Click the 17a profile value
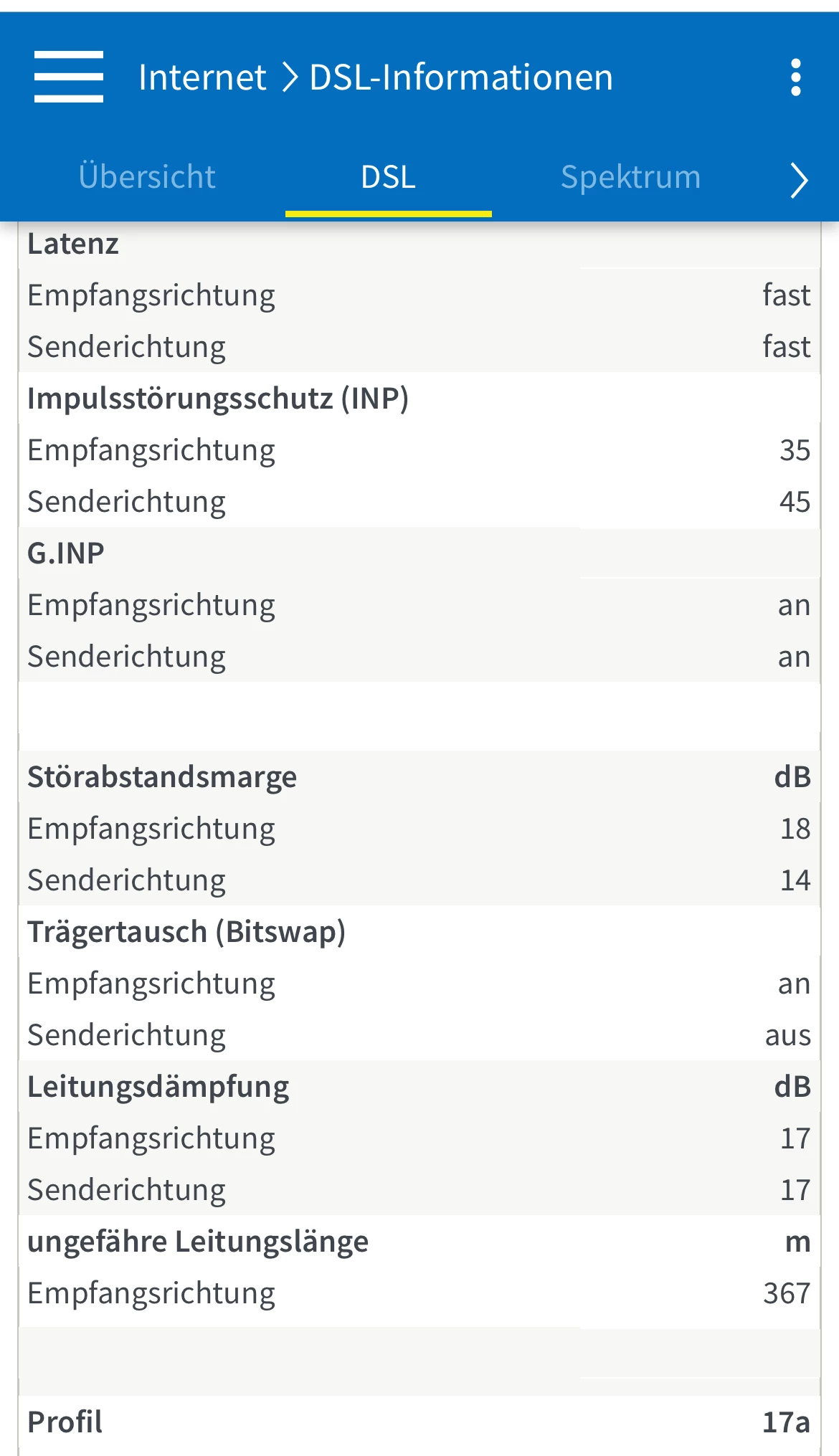This screenshot has width=839, height=1456. click(786, 1422)
